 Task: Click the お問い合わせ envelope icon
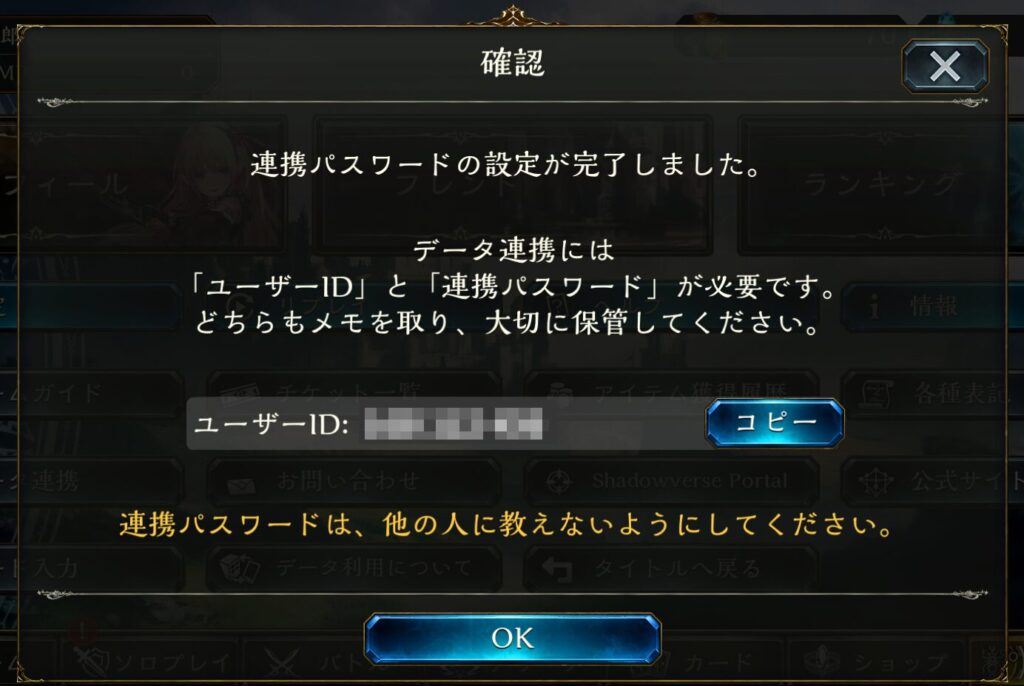(x=241, y=485)
